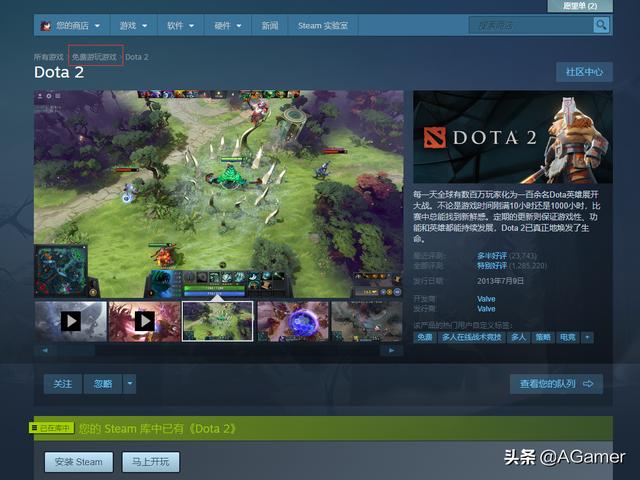The height and width of the screenshot is (480, 640).
Task: Click the 所有游戏 breadcrumb link
Action: 49,57
